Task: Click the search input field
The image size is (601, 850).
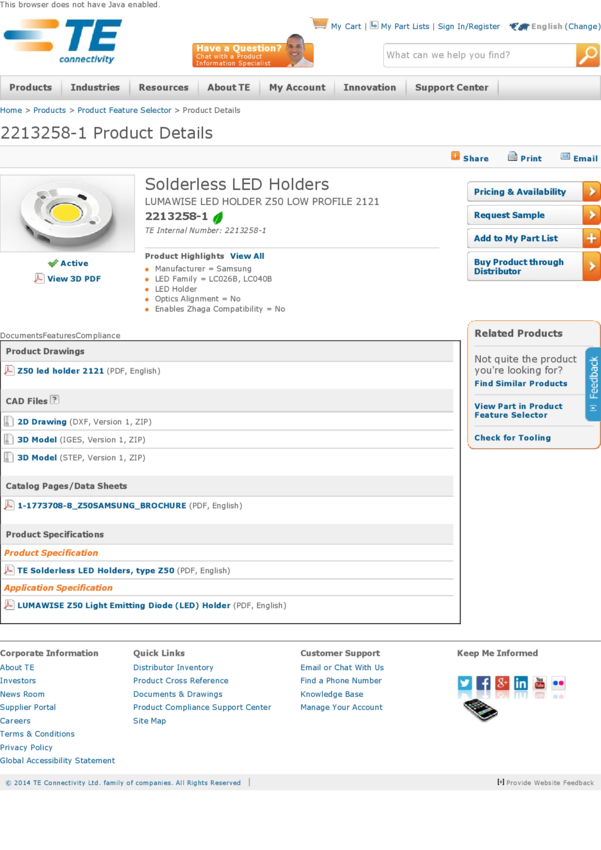Action: [480, 55]
